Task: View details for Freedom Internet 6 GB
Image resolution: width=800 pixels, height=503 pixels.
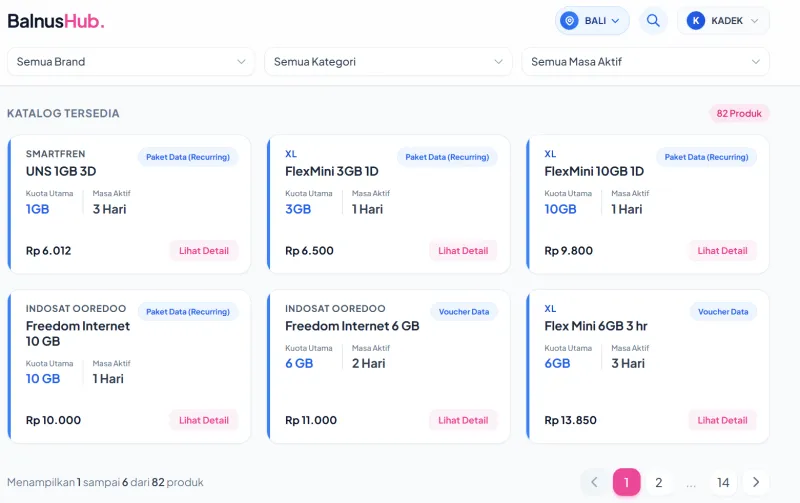Action: point(463,420)
